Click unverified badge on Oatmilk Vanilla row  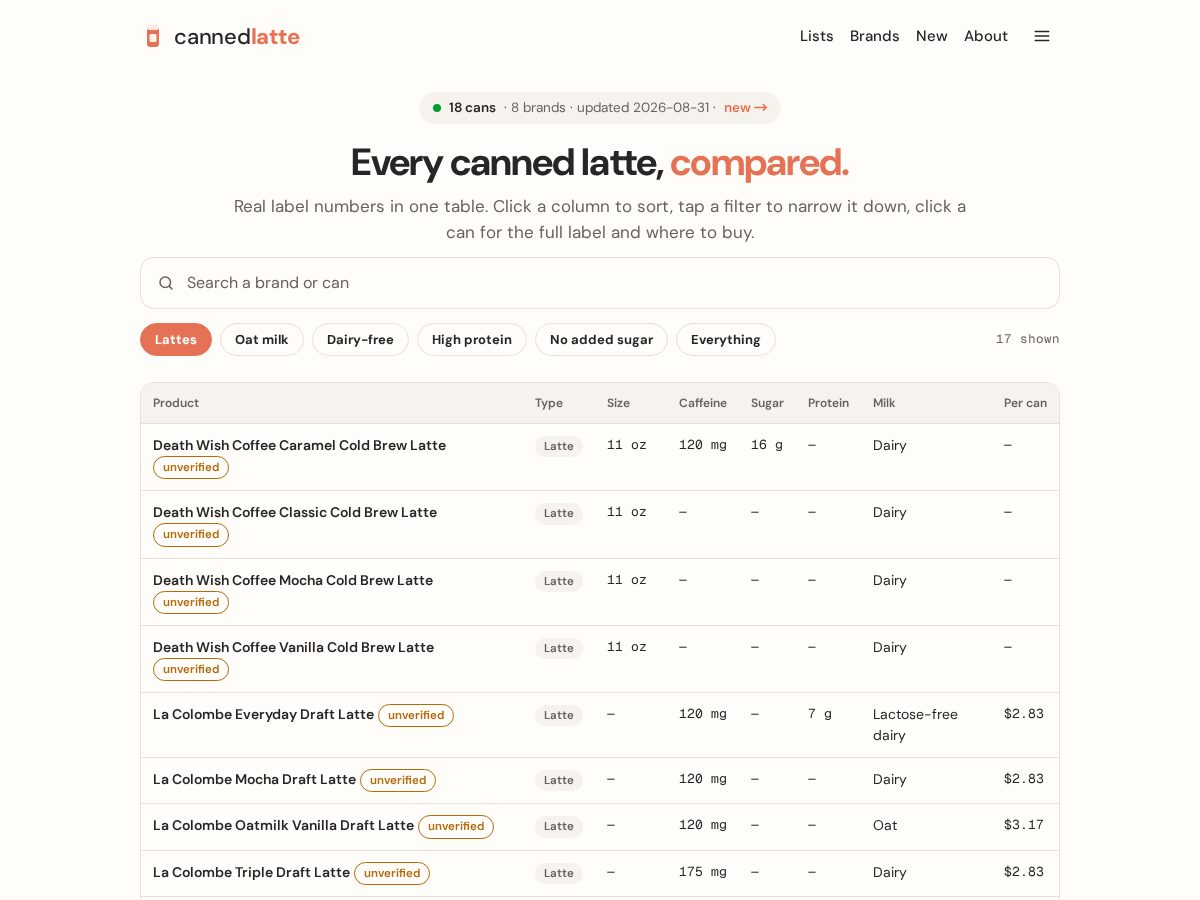point(456,826)
